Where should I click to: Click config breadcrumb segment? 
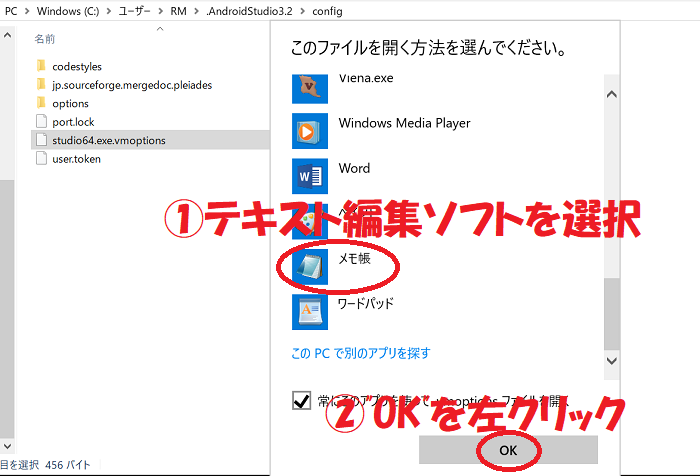327,11
